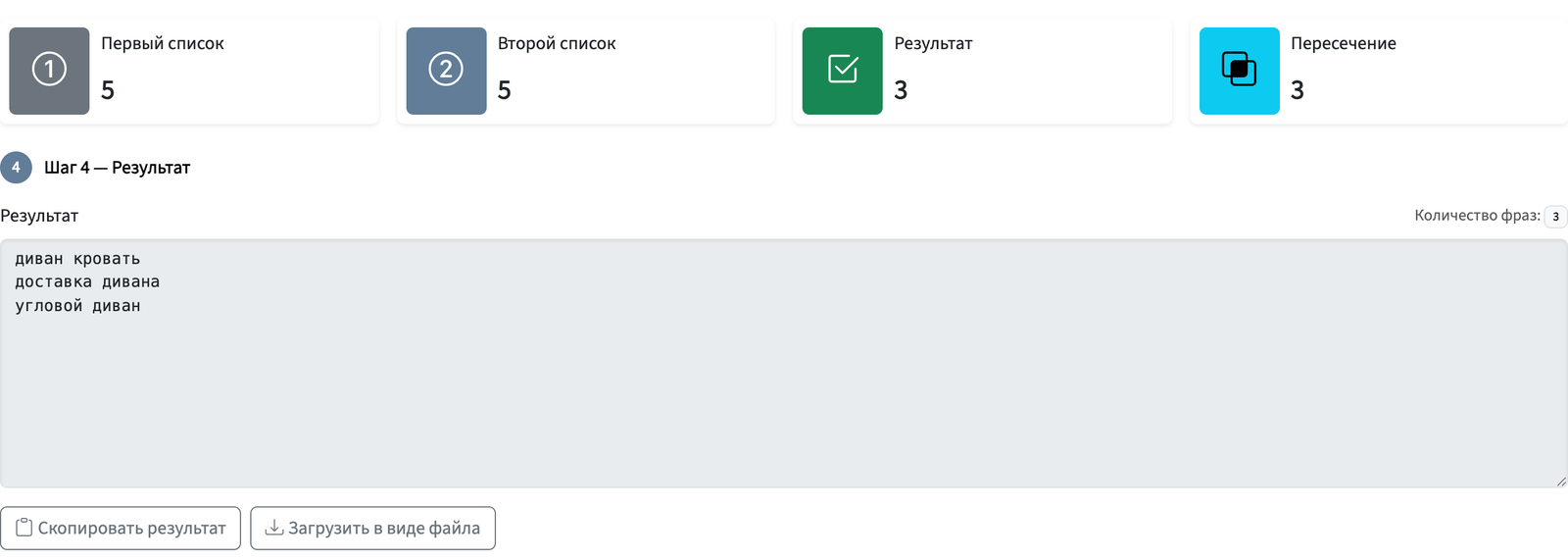Viewport: 1568px width, 559px height.
Task: Click the phrase count badge showing 3
Action: [x=1555, y=217]
